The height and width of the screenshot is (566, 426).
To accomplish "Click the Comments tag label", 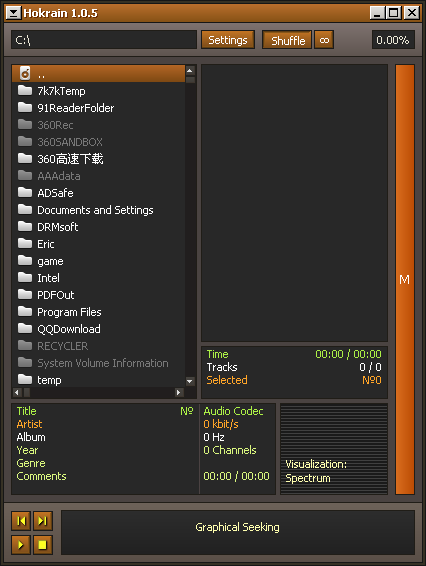I will coord(41,476).
